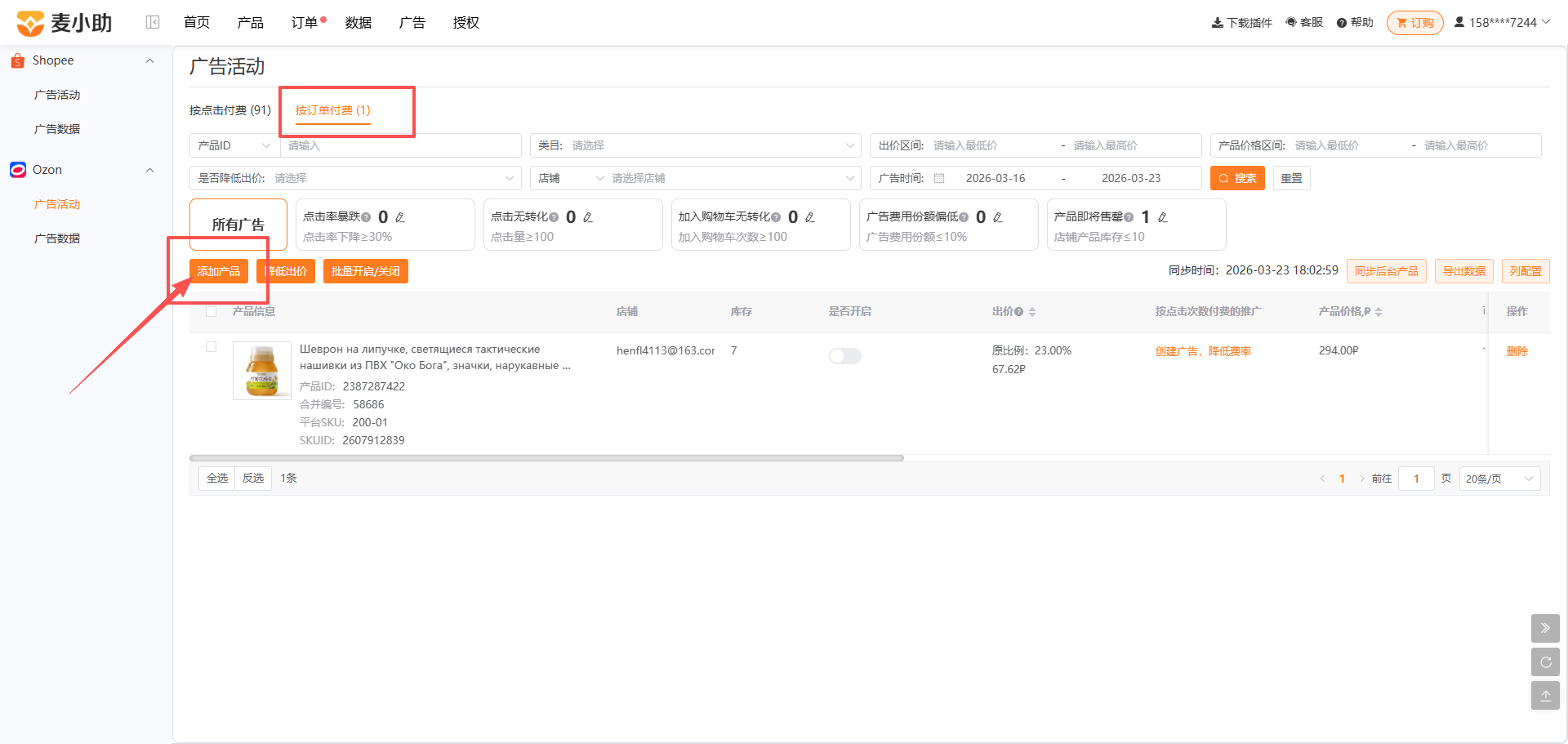Click the 下载插件 download icon link
The height and width of the screenshot is (744, 1568).
pyautogui.click(x=1241, y=23)
